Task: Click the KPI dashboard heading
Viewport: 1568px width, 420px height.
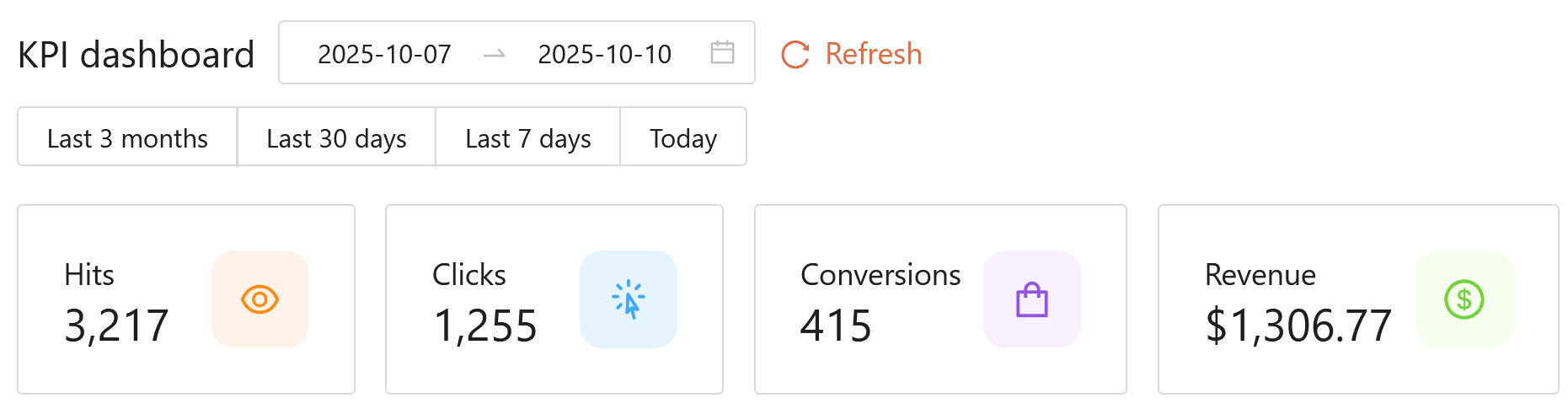Action: tap(136, 55)
